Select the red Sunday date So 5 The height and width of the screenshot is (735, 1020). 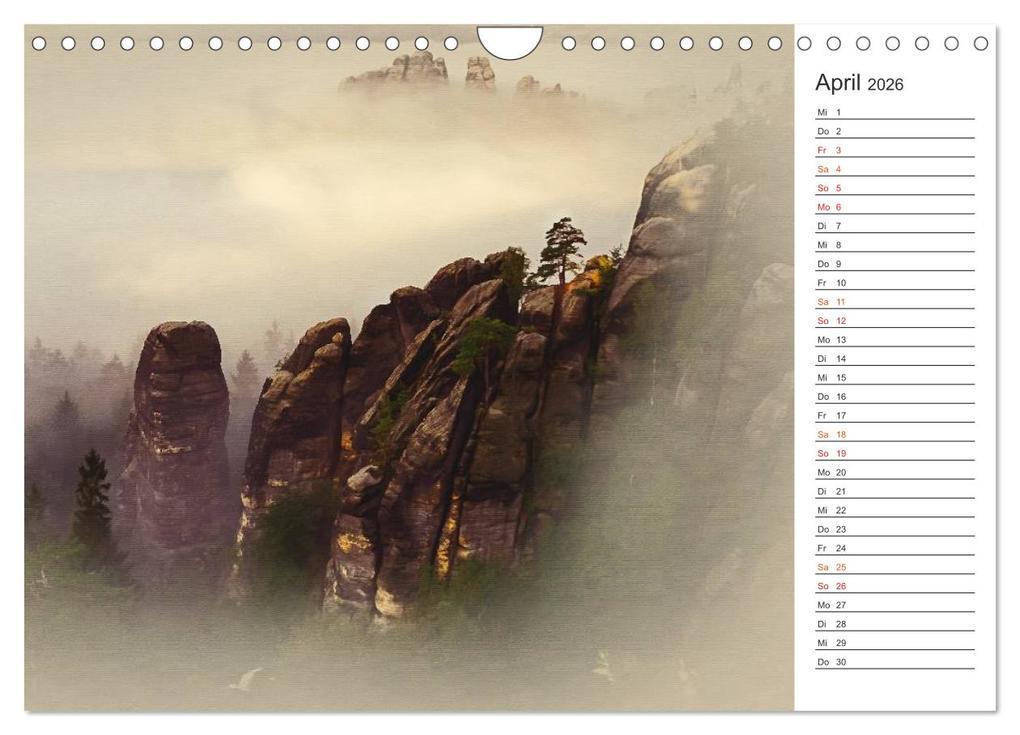point(827,188)
